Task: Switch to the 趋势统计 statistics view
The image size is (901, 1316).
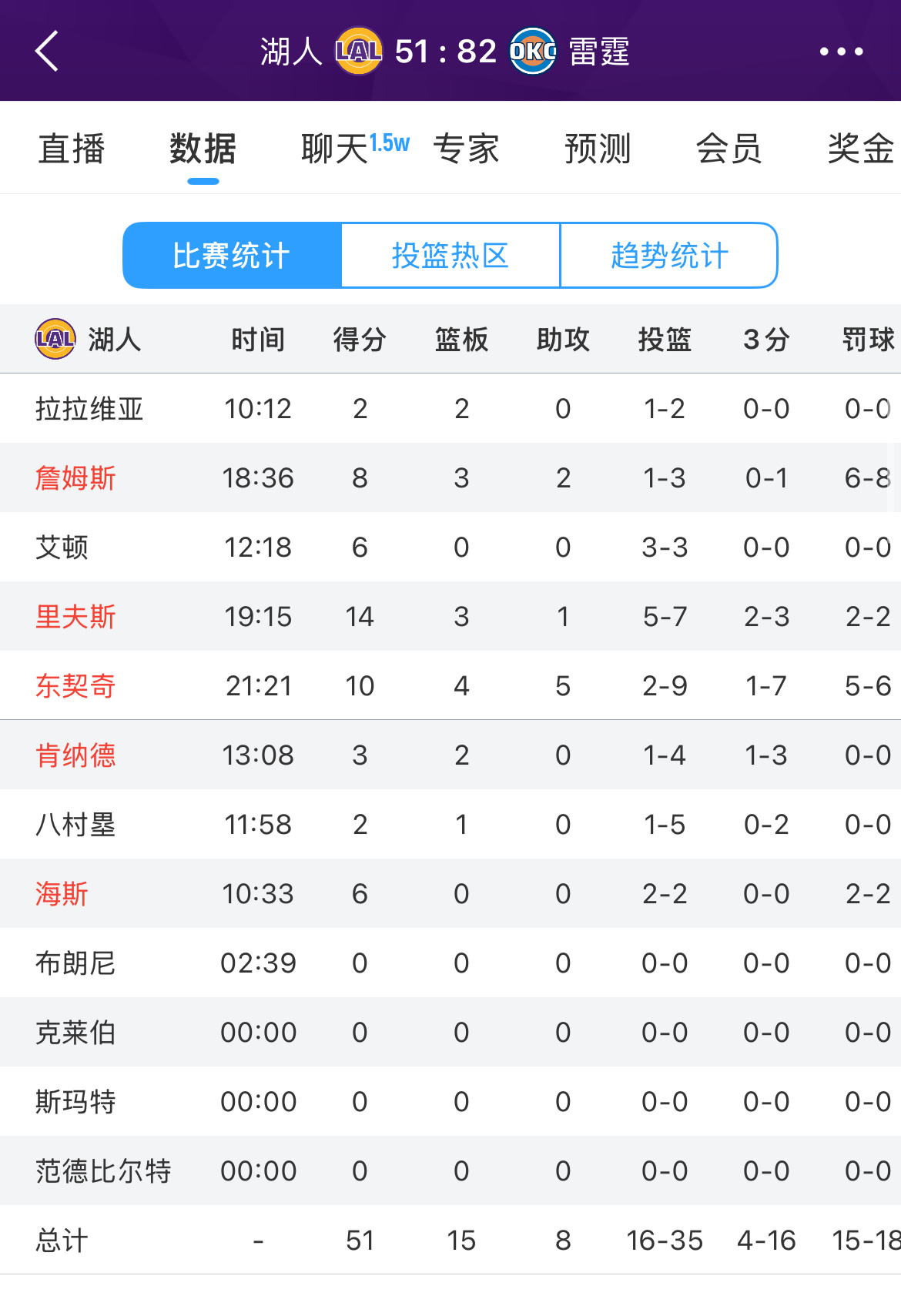Action: pyautogui.click(x=668, y=255)
